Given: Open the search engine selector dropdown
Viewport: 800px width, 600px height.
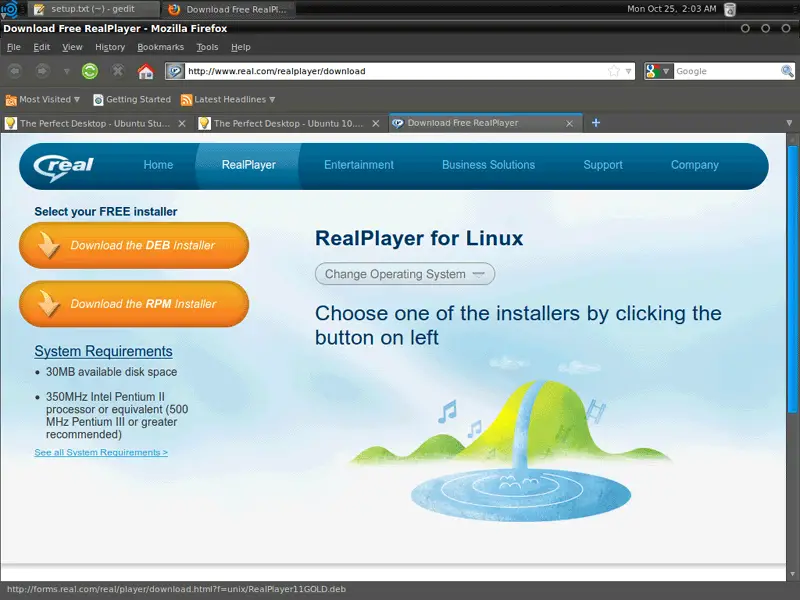Looking at the screenshot, I should pos(658,71).
